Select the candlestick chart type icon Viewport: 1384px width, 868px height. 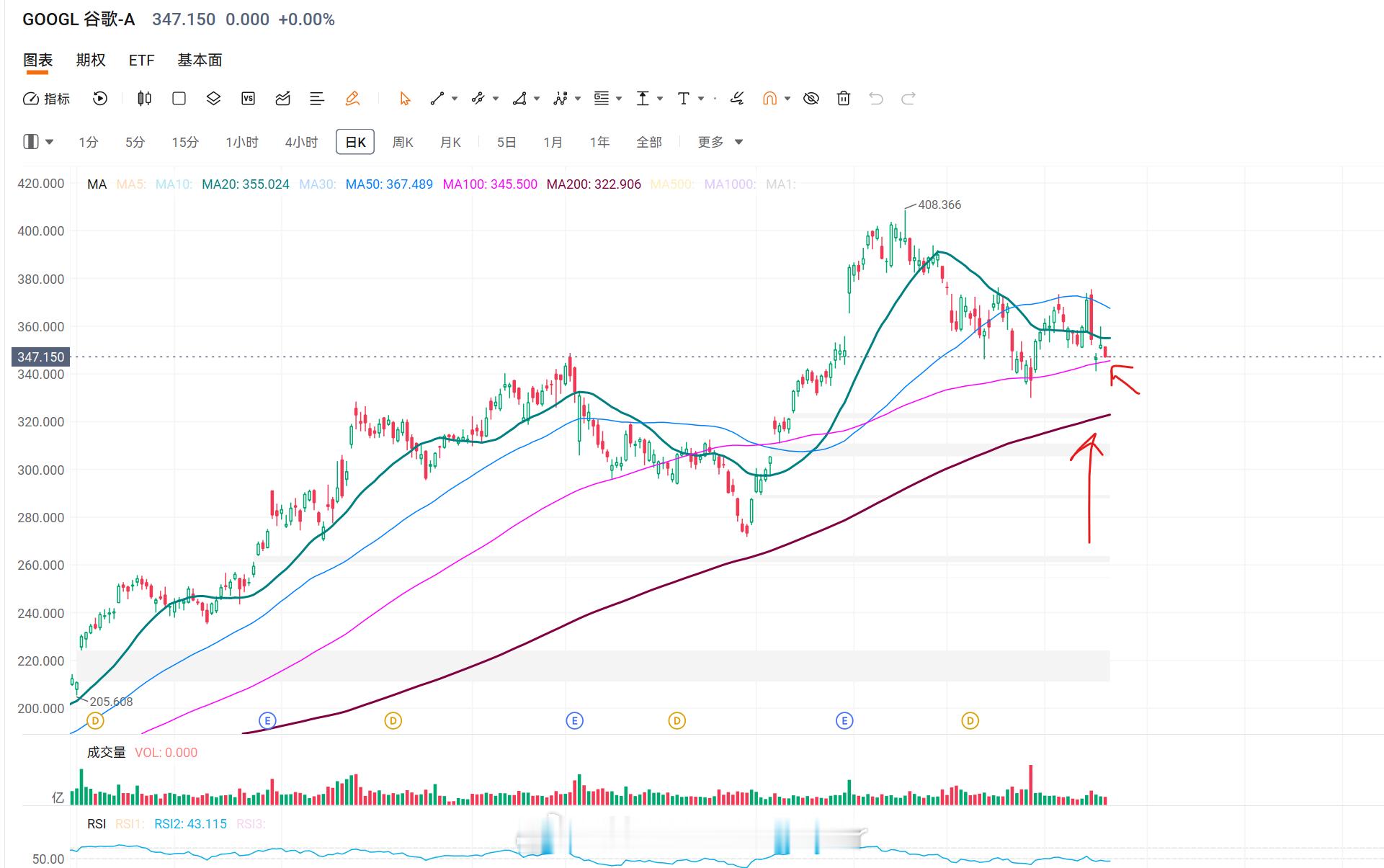(x=144, y=99)
